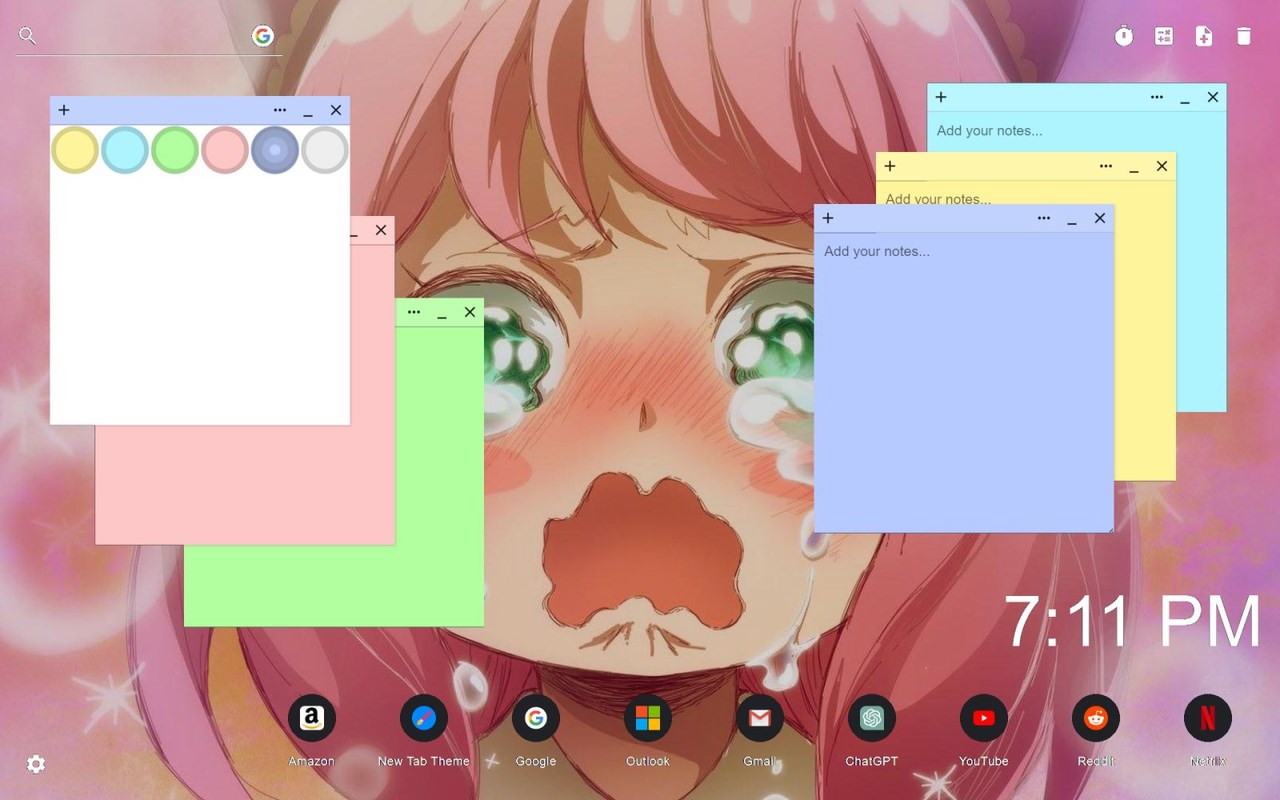This screenshot has height=800, width=1280.
Task: Open the New Tab Theme shortcut
Action: [424, 718]
